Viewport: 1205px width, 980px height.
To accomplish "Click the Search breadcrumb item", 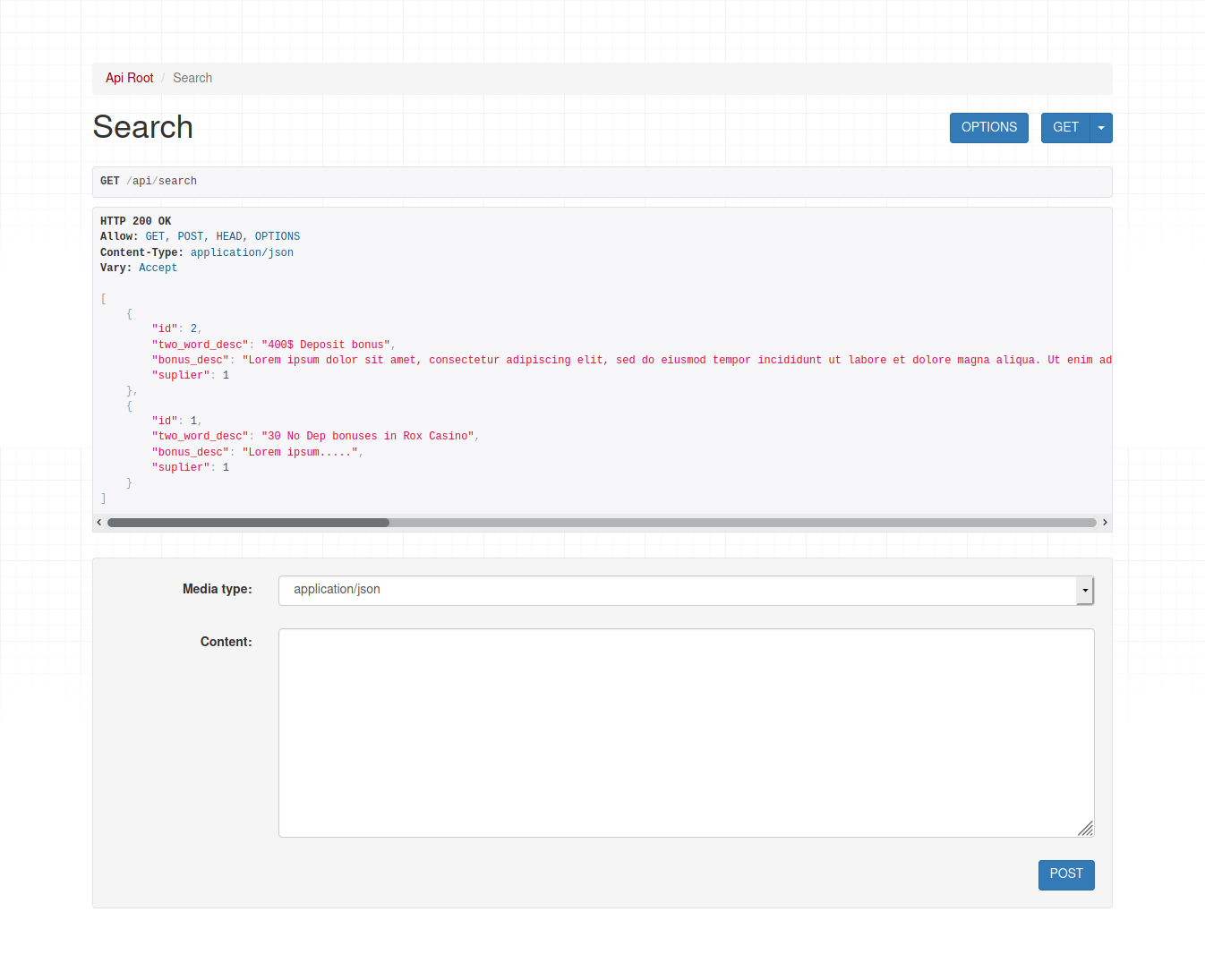I will point(192,78).
